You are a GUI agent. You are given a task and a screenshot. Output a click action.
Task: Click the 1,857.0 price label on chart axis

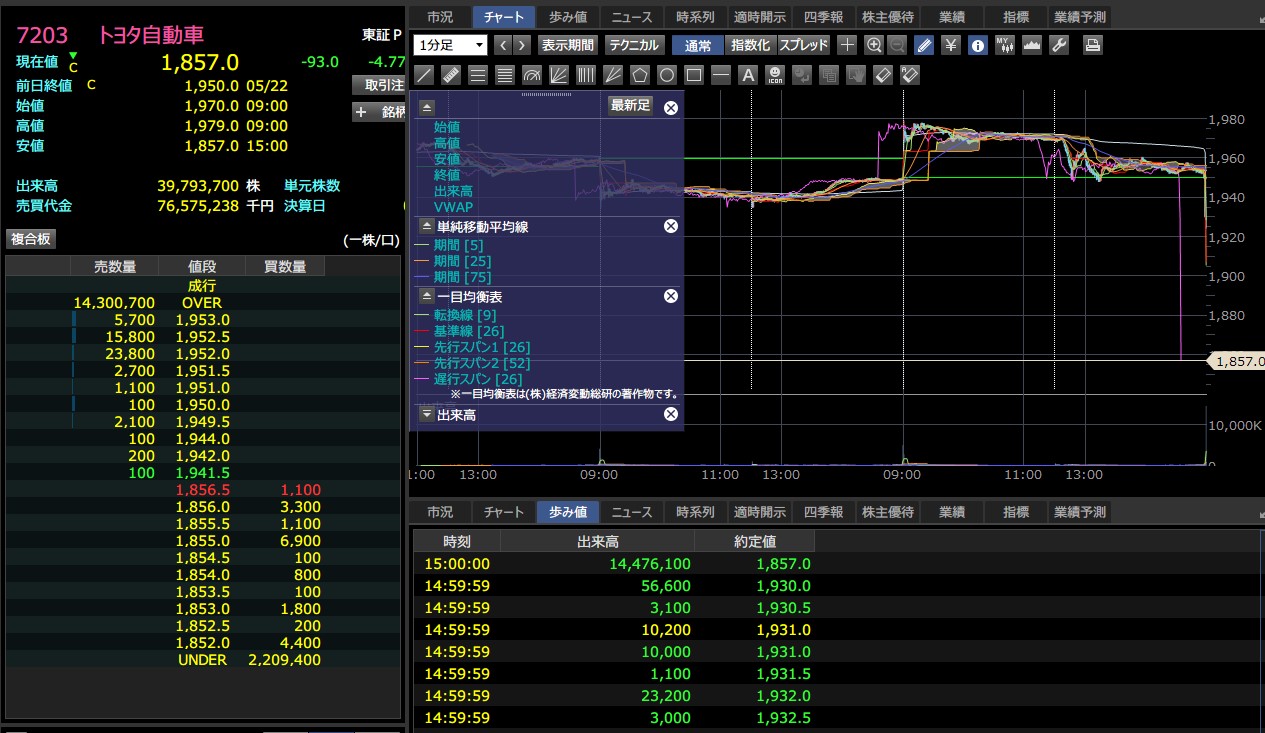pyautogui.click(x=1239, y=361)
